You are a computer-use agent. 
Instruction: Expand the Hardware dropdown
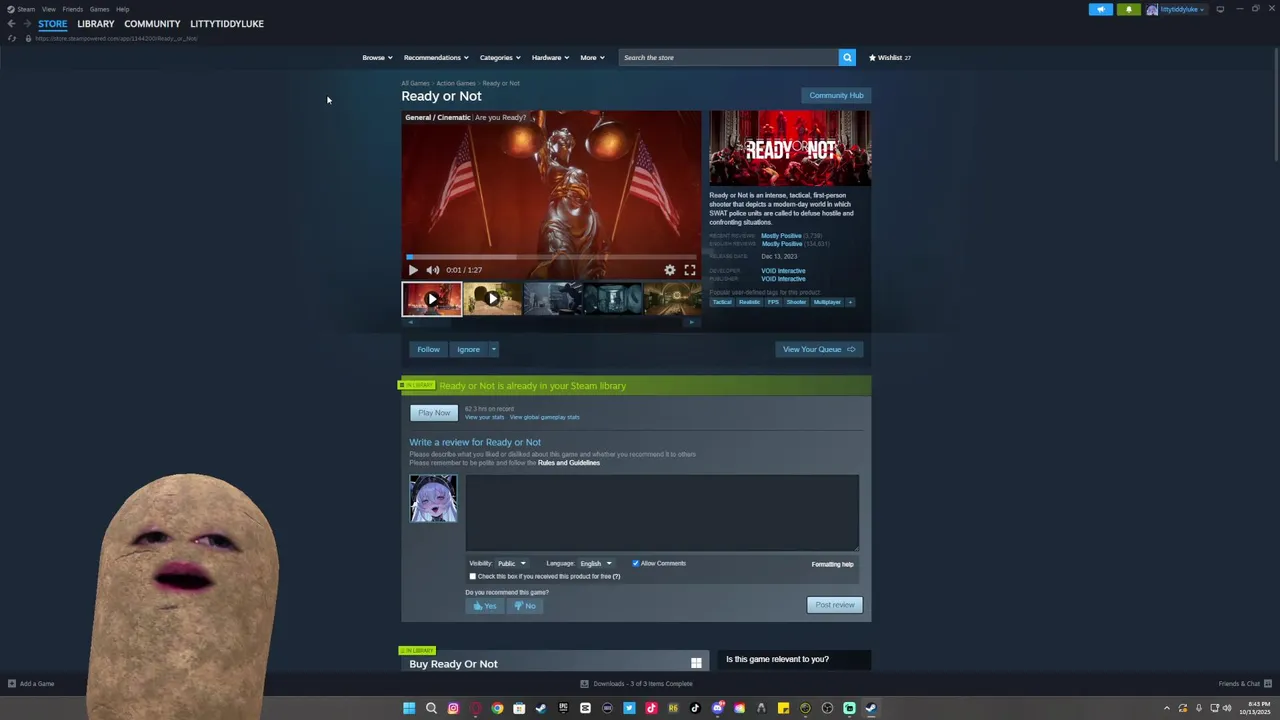click(x=550, y=57)
